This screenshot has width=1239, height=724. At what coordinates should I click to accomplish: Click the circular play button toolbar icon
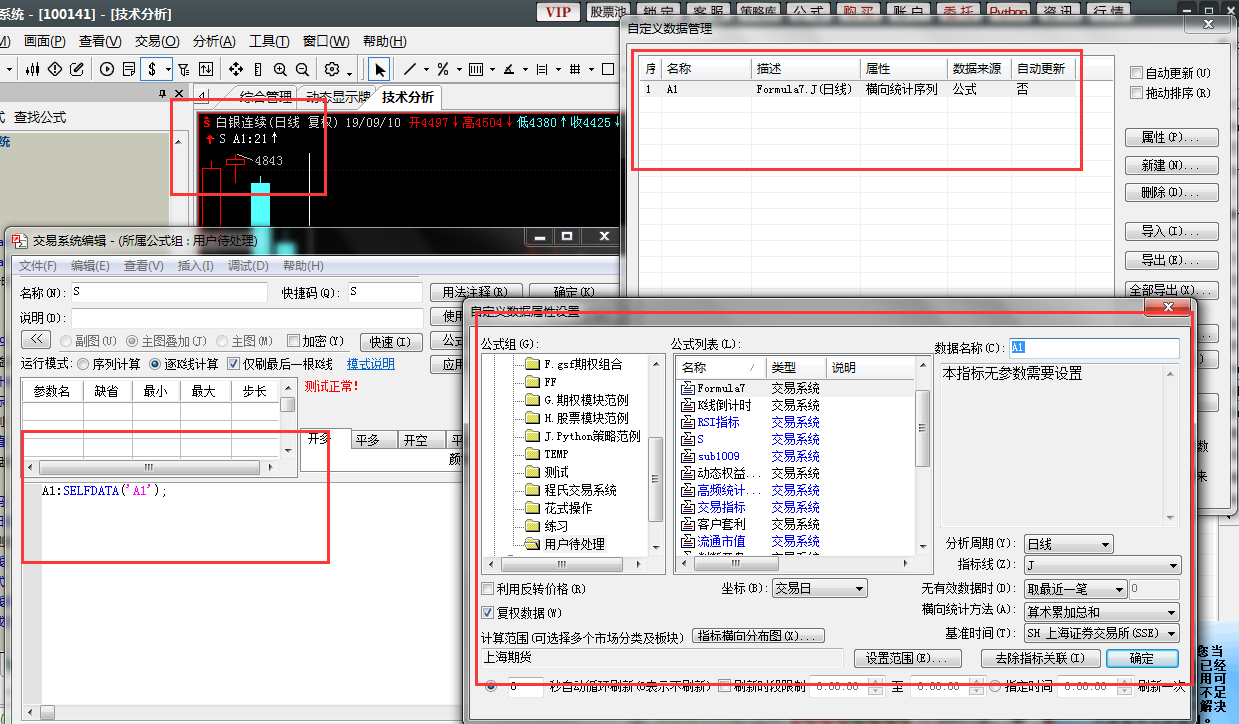click(107, 69)
